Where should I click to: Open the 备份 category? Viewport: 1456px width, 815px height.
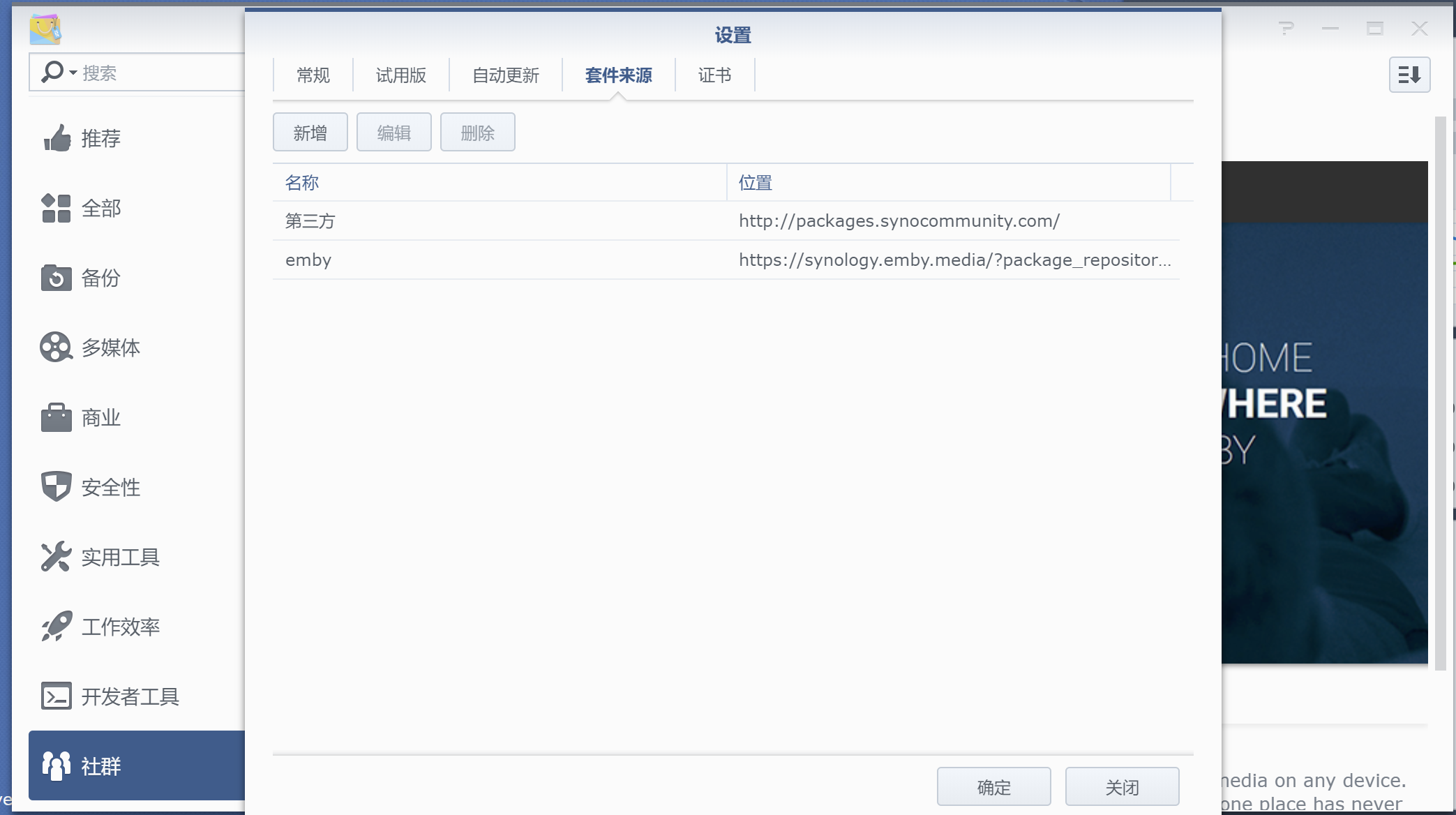pos(101,278)
